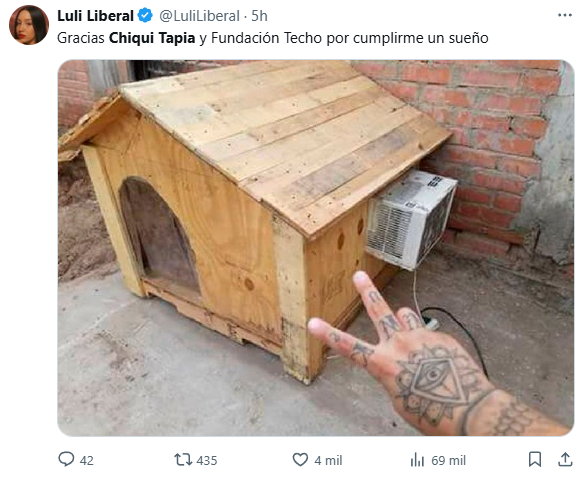Click the reply speech bubble icon
Screen dimensions: 586x480
[66, 459]
